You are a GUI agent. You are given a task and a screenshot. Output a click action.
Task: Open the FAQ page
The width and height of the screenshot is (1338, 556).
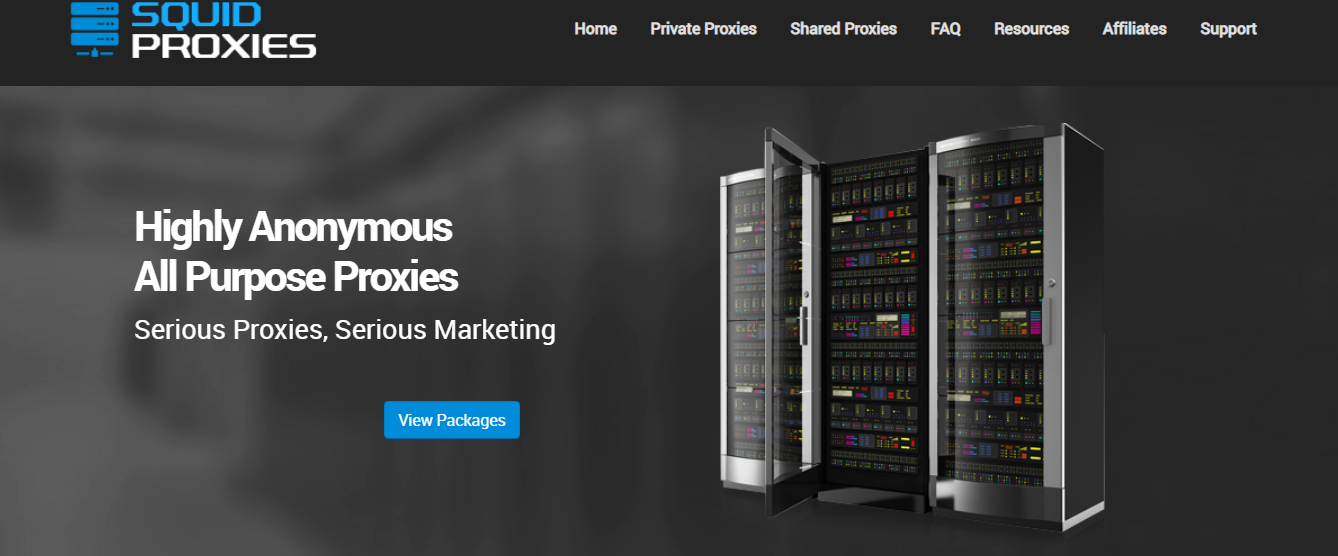pyautogui.click(x=945, y=29)
